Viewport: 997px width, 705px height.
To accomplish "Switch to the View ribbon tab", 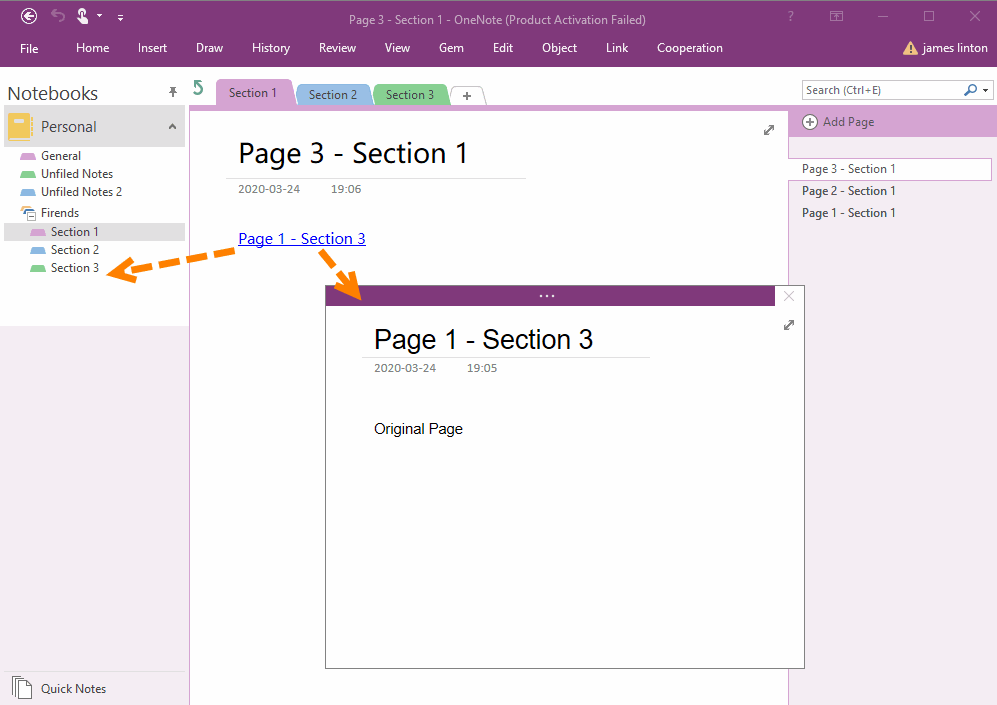I will [x=397, y=48].
